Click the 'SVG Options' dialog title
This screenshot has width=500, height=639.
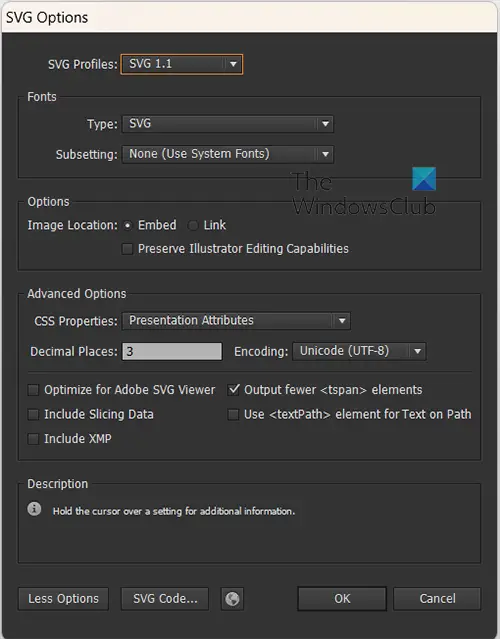coord(47,18)
